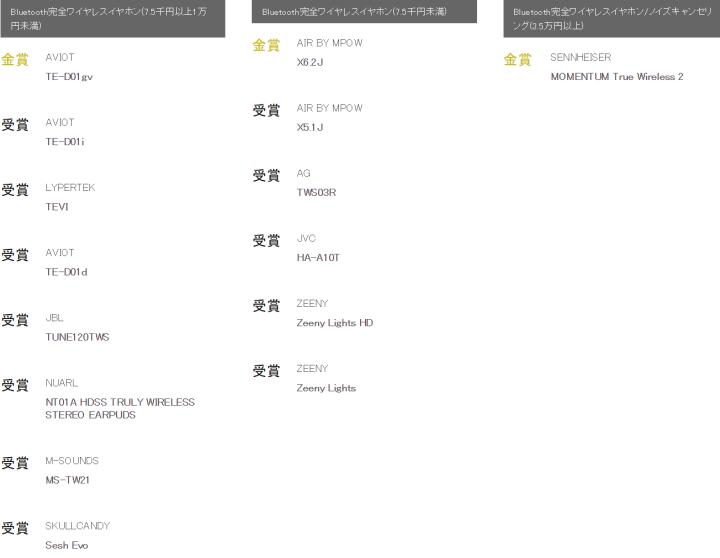720x558 pixels.
Task: Open the JBL TUNE120TWS entry
Action: coord(77,337)
